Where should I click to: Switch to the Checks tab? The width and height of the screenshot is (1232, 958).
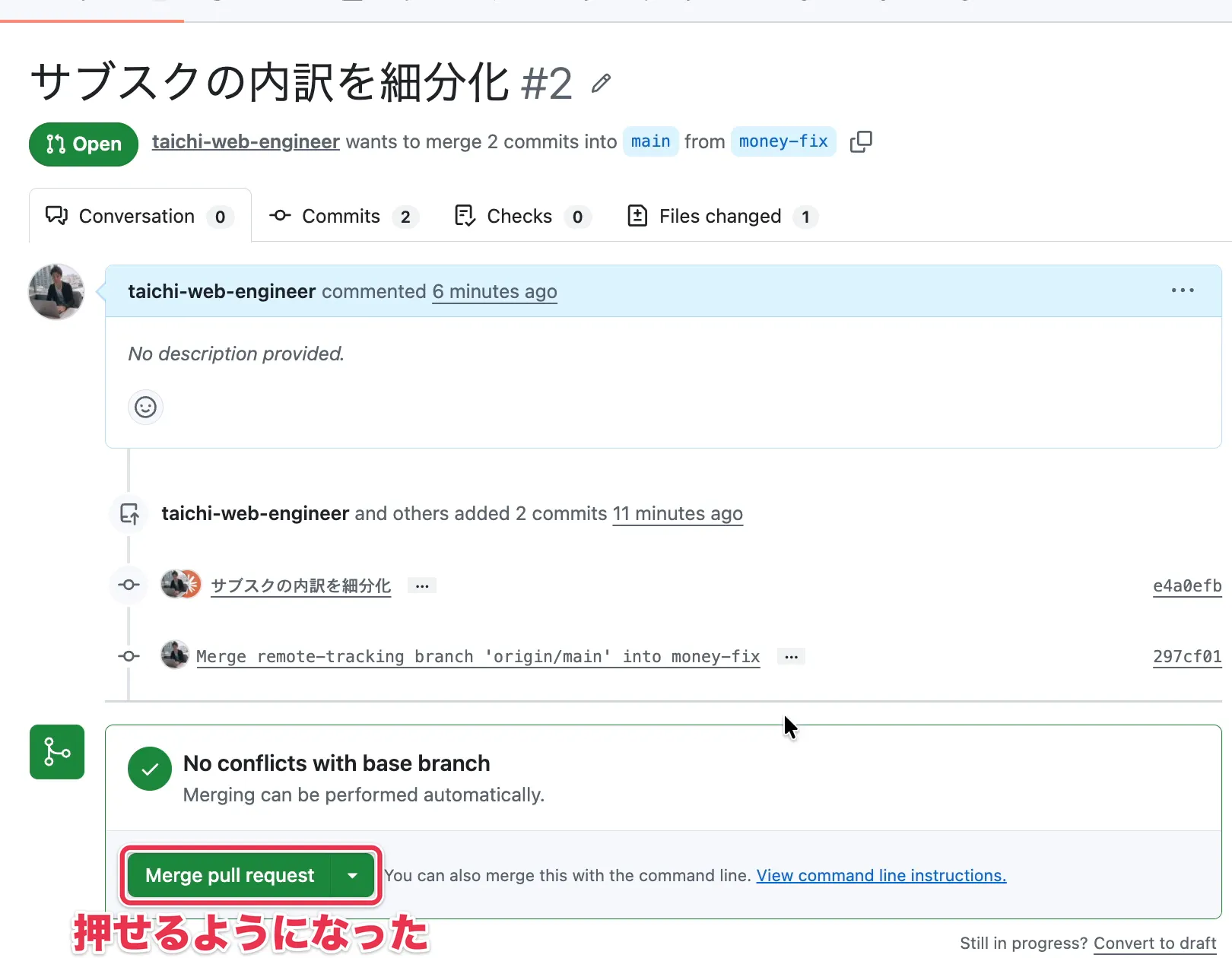[522, 217]
